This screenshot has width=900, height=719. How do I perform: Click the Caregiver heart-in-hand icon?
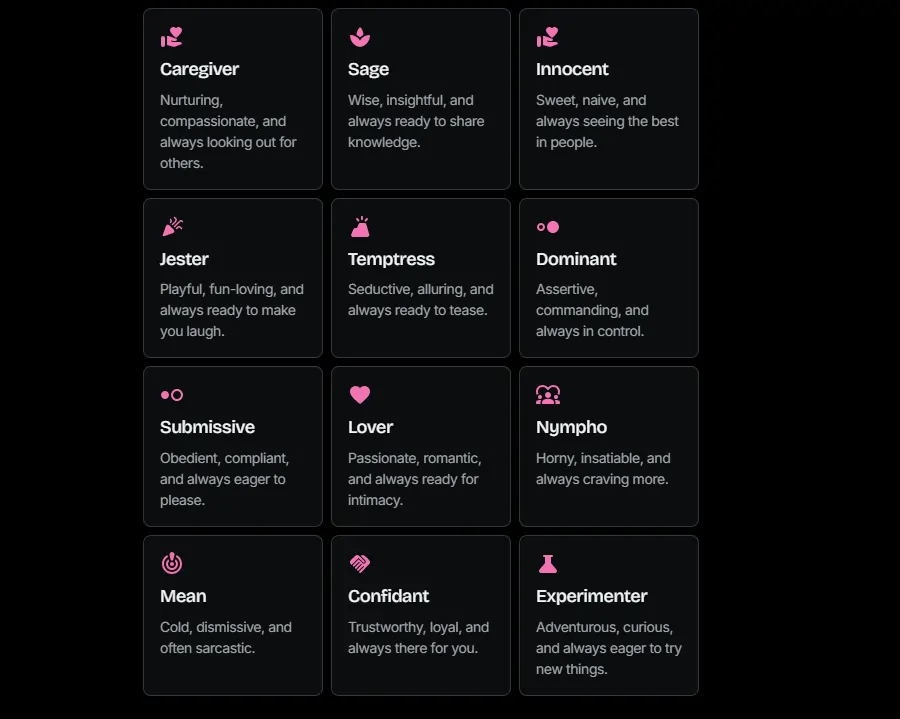tap(170, 36)
